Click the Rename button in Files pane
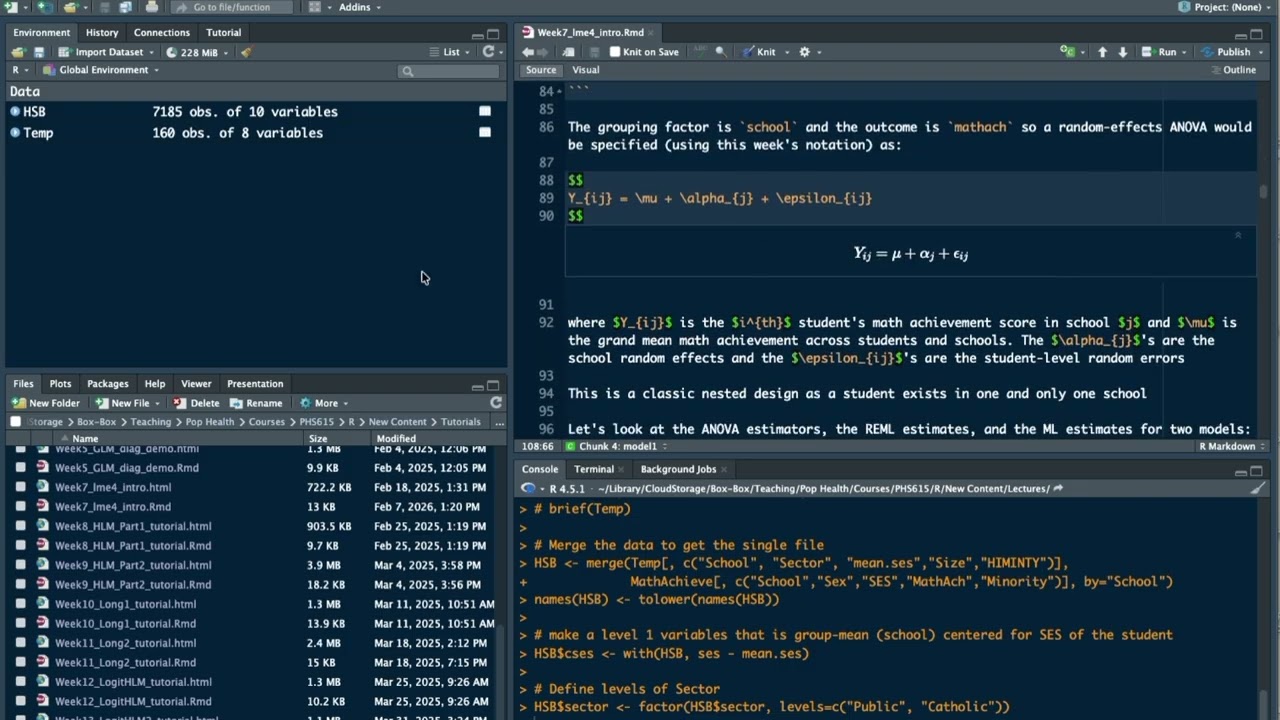1280x720 pixels. [x=256, y=403]
